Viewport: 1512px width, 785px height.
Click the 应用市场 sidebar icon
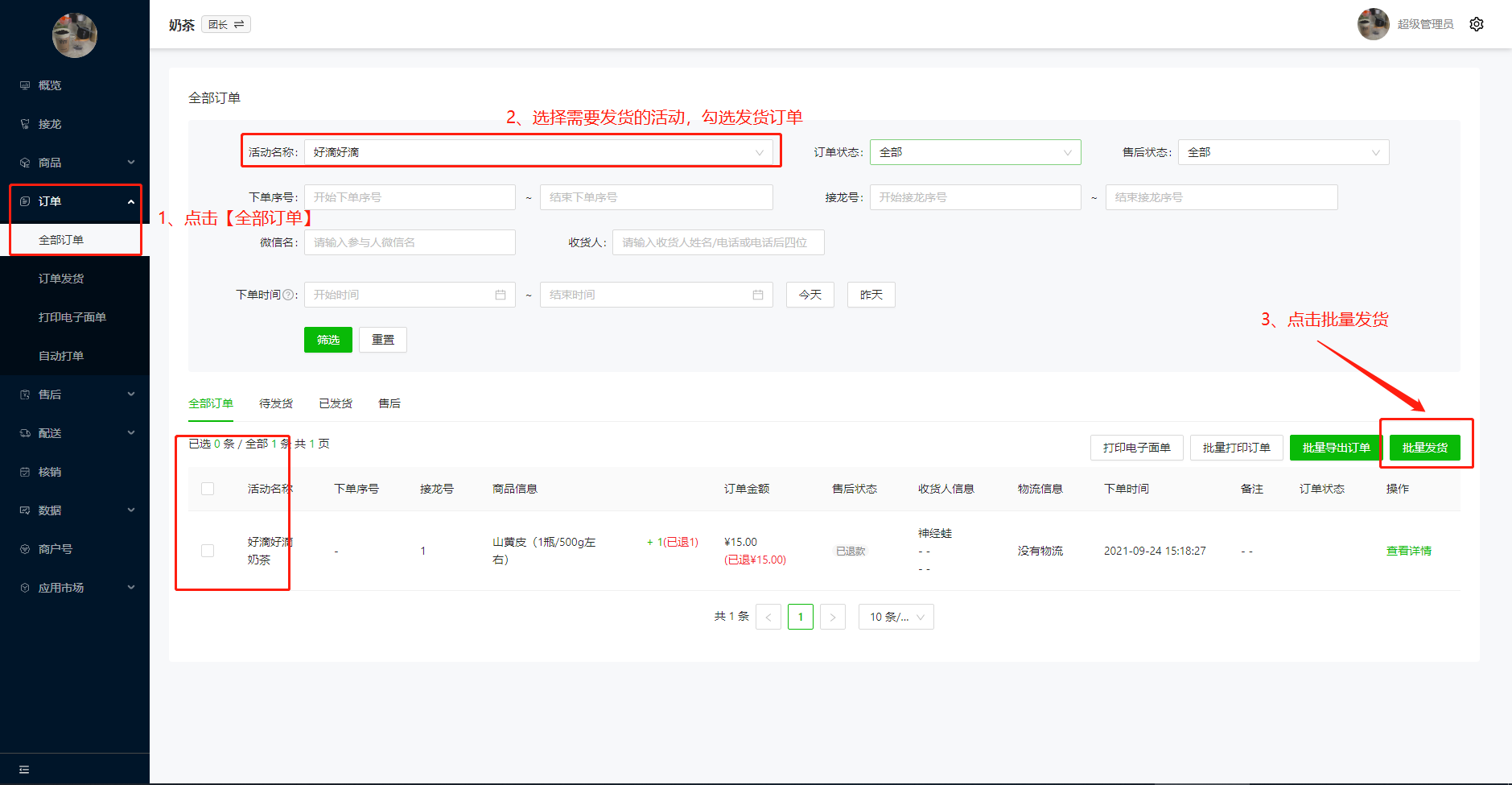coord(25,588)
